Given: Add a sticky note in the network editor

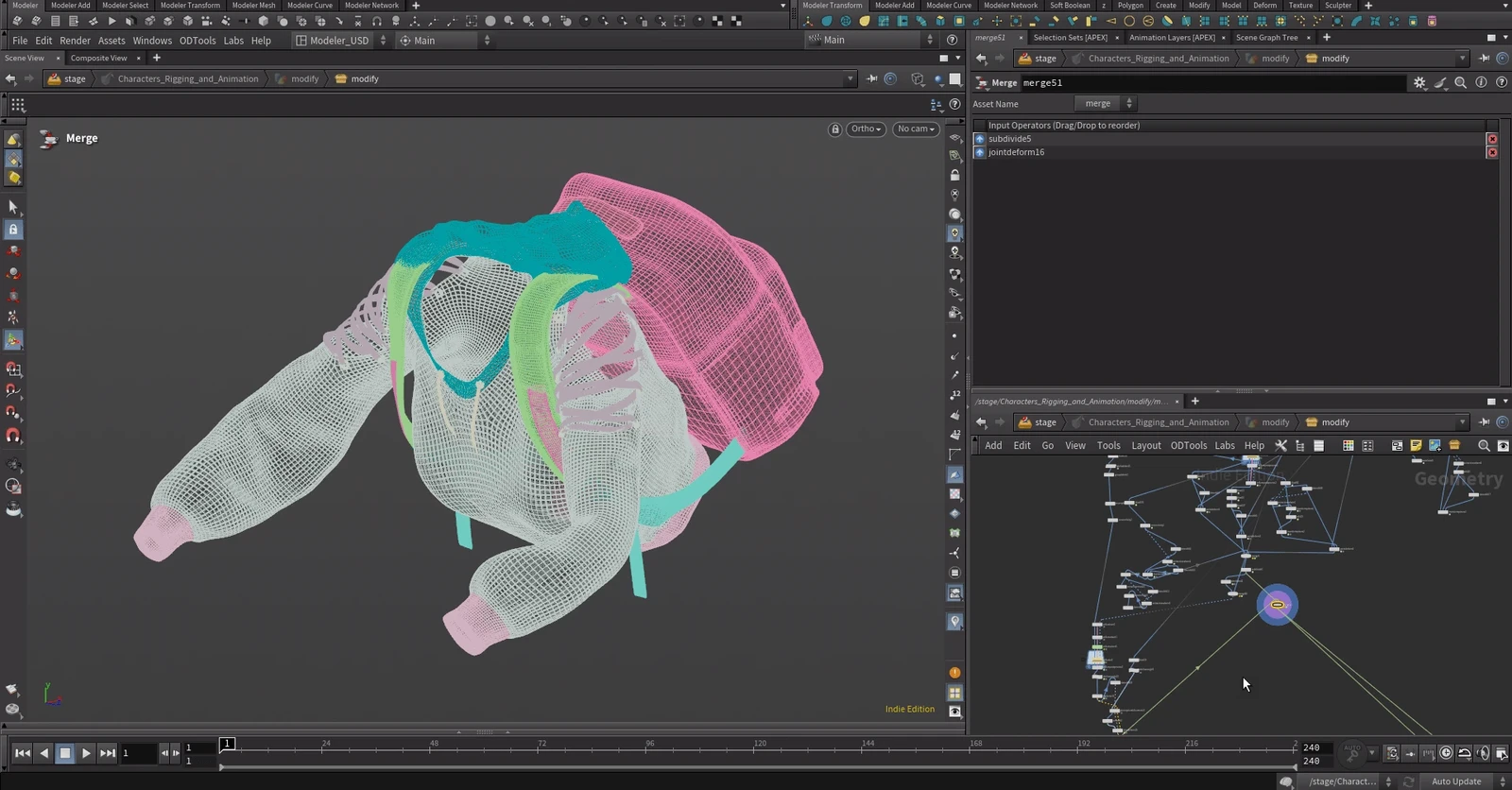Looking at the screenshot, I should pyautogui.click(x=1416, y=446).
